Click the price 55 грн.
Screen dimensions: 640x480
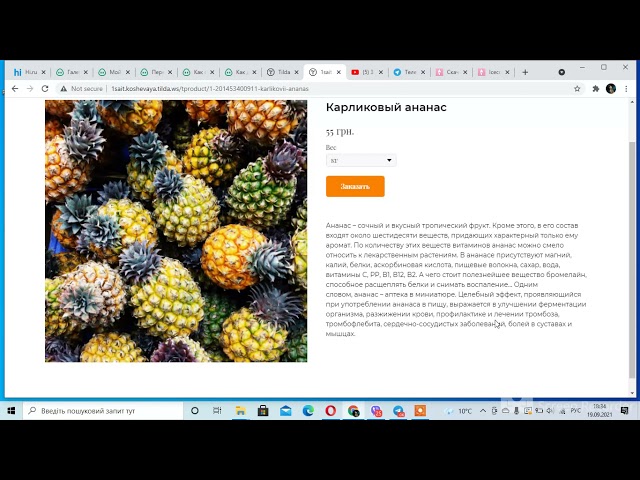[x=340, y=131]
